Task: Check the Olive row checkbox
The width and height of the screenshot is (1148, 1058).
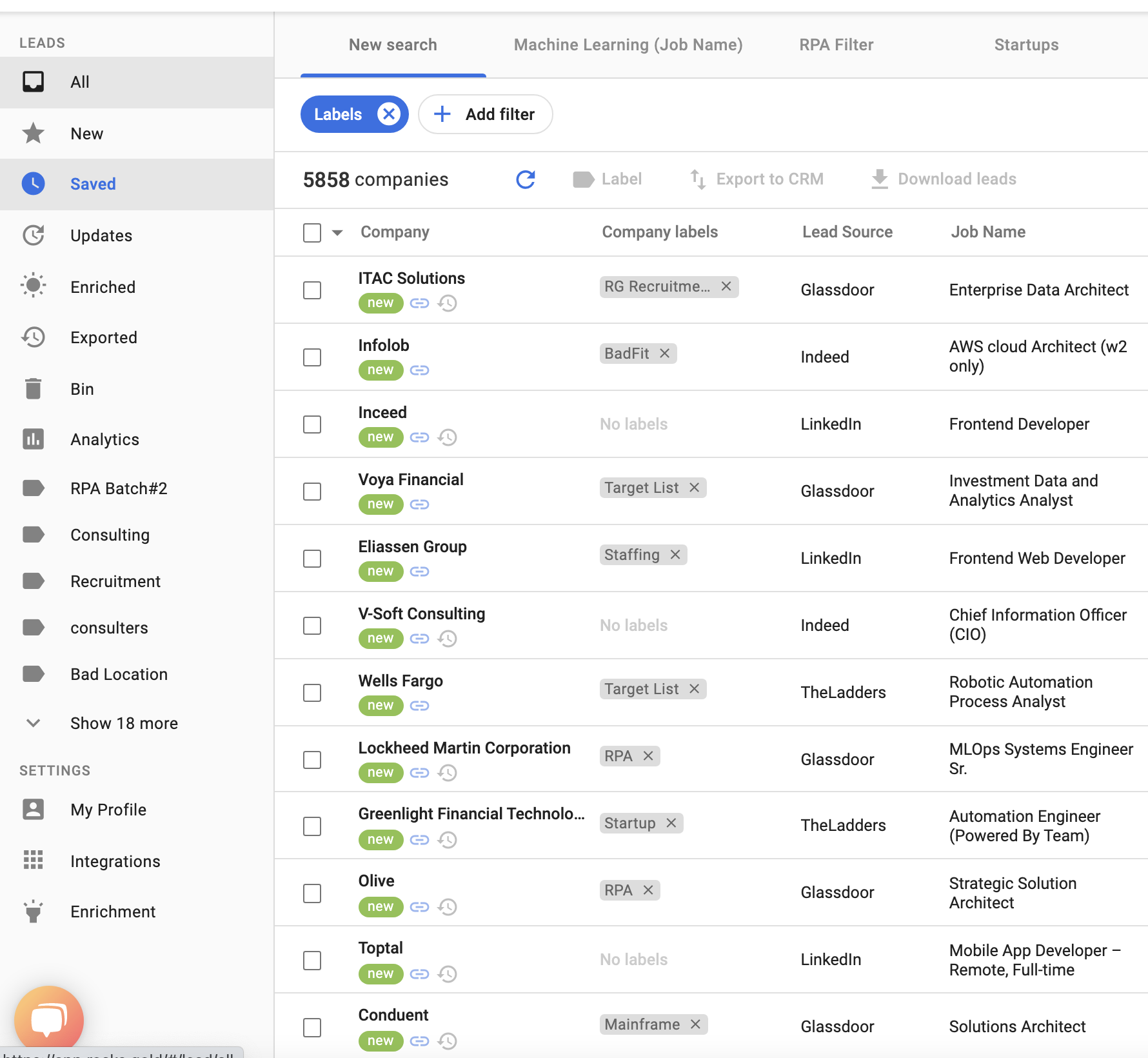Action: (x=312, y=893)
